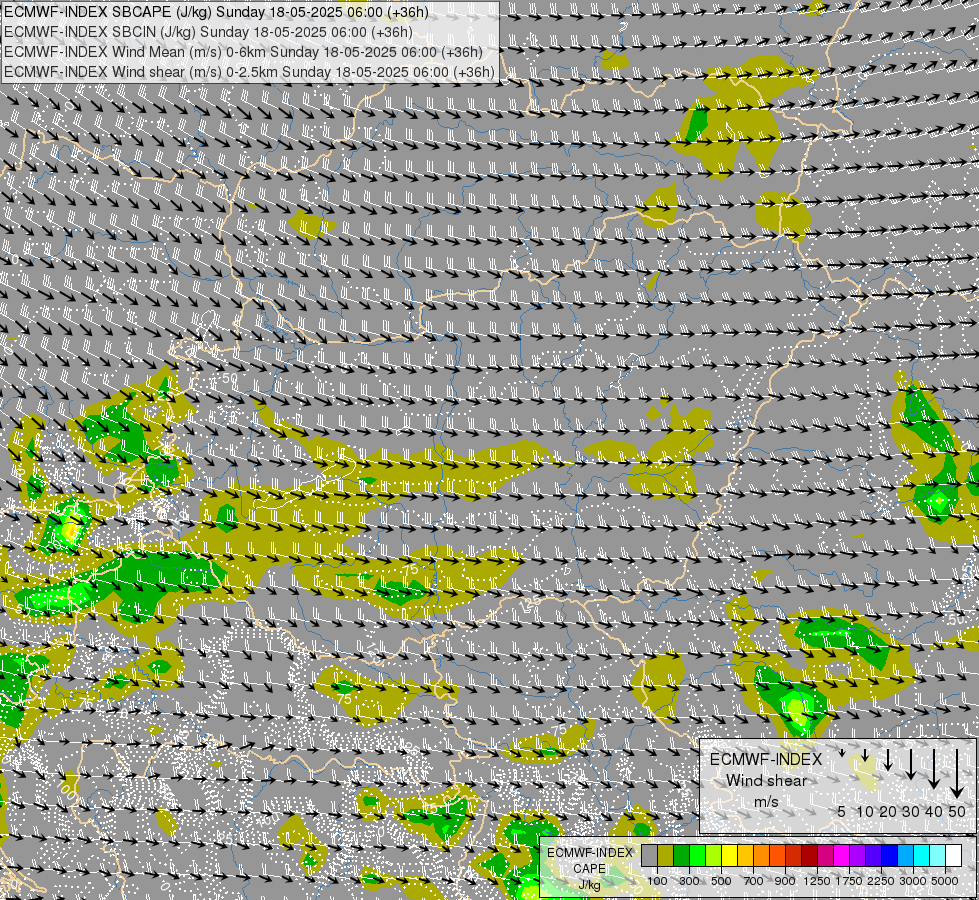
Task: Select the pure yellow CAPE legend swatch
Action: point(730,855)
